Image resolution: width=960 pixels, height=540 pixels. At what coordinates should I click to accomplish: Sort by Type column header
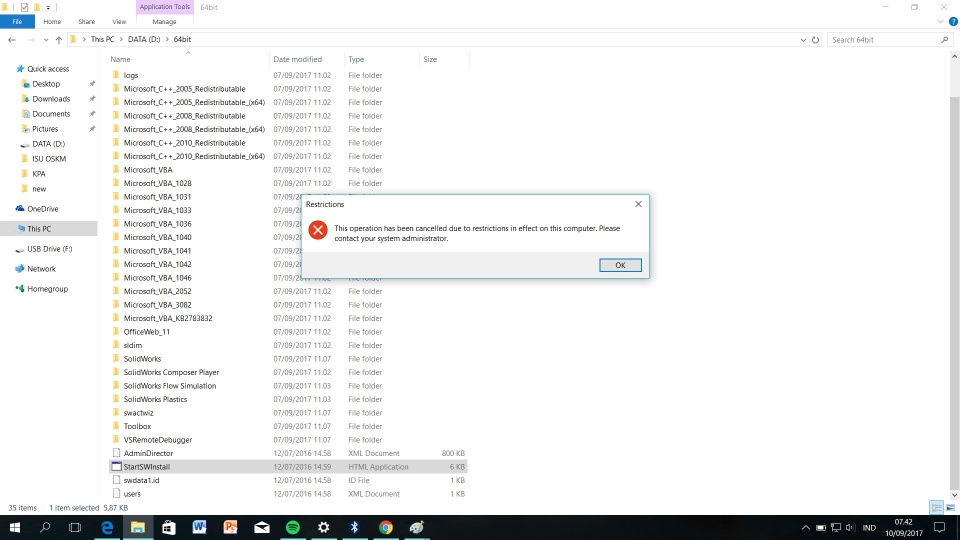point(356,59)
